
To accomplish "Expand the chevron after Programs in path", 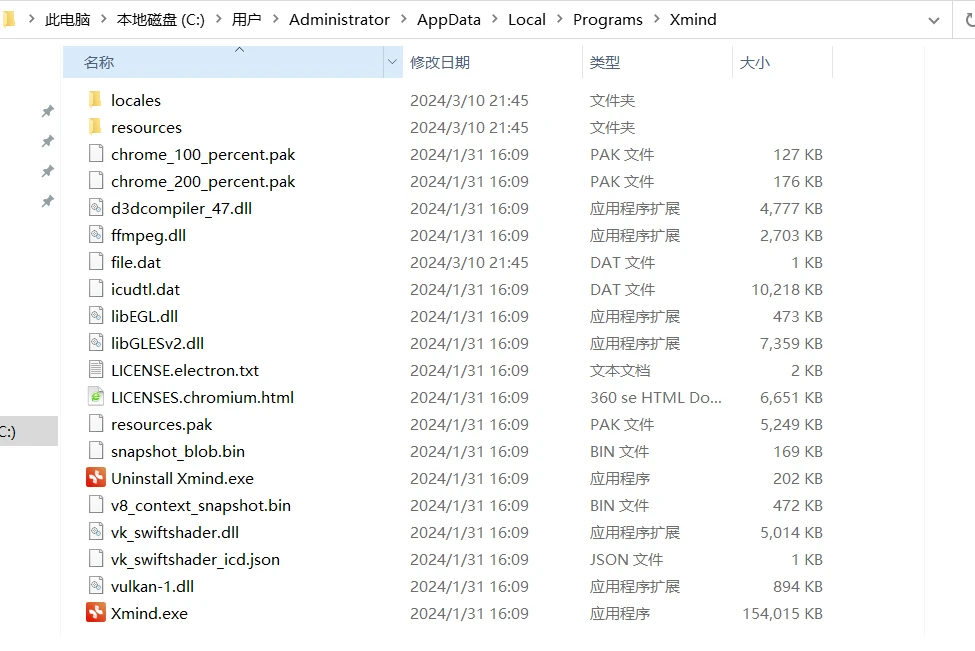I will (657, 19).
